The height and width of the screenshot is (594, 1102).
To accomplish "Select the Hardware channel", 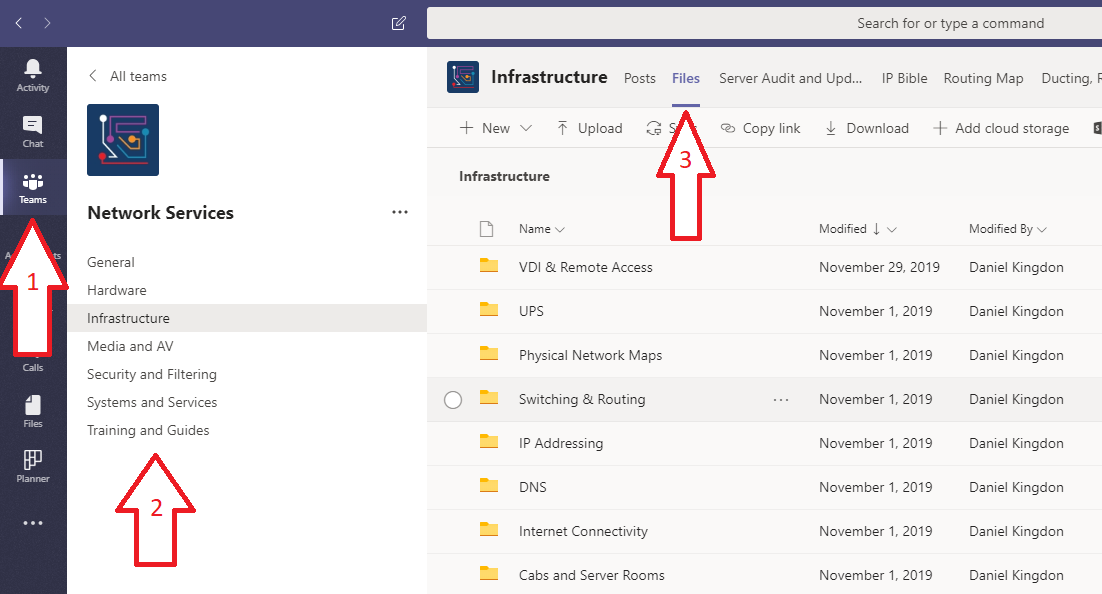I will 117,290.
